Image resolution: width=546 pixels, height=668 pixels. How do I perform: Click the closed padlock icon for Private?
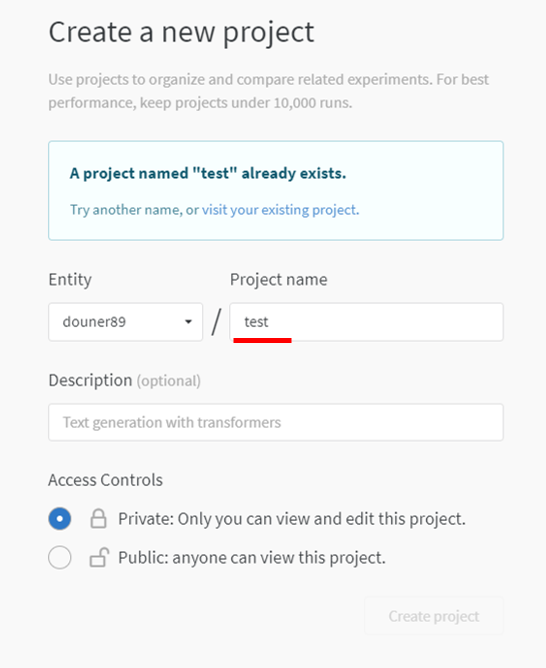pos(98,518)
